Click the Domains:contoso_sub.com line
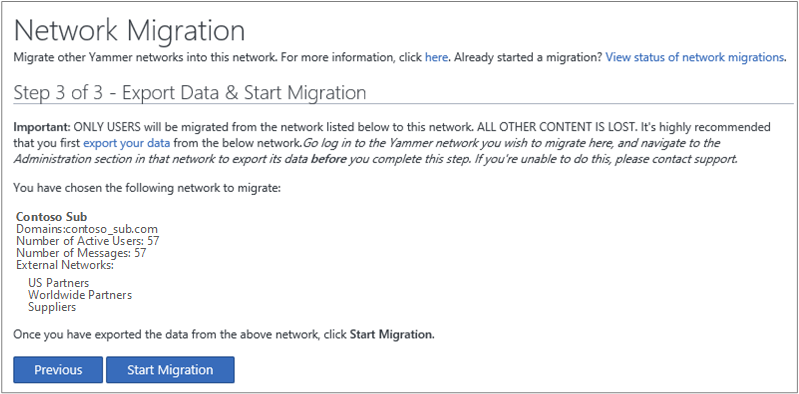Screen dimensions: 799x394 (x=87, y=229)
